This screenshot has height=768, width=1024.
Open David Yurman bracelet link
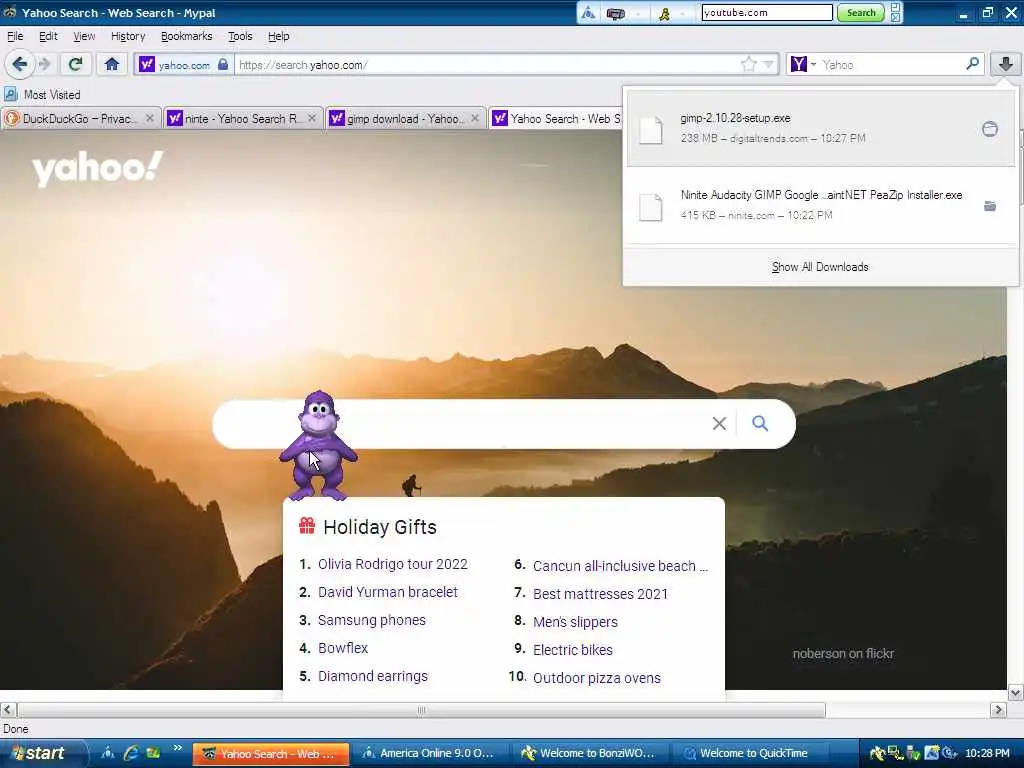pos(388,592)
